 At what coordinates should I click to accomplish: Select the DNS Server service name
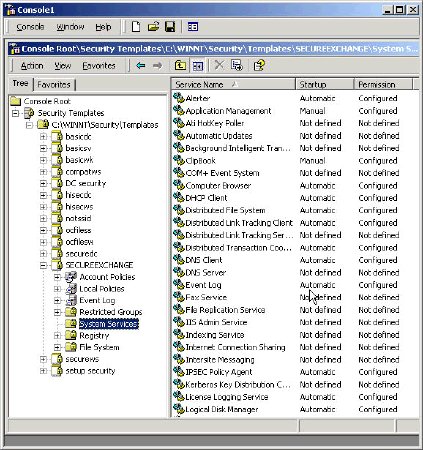206,272
